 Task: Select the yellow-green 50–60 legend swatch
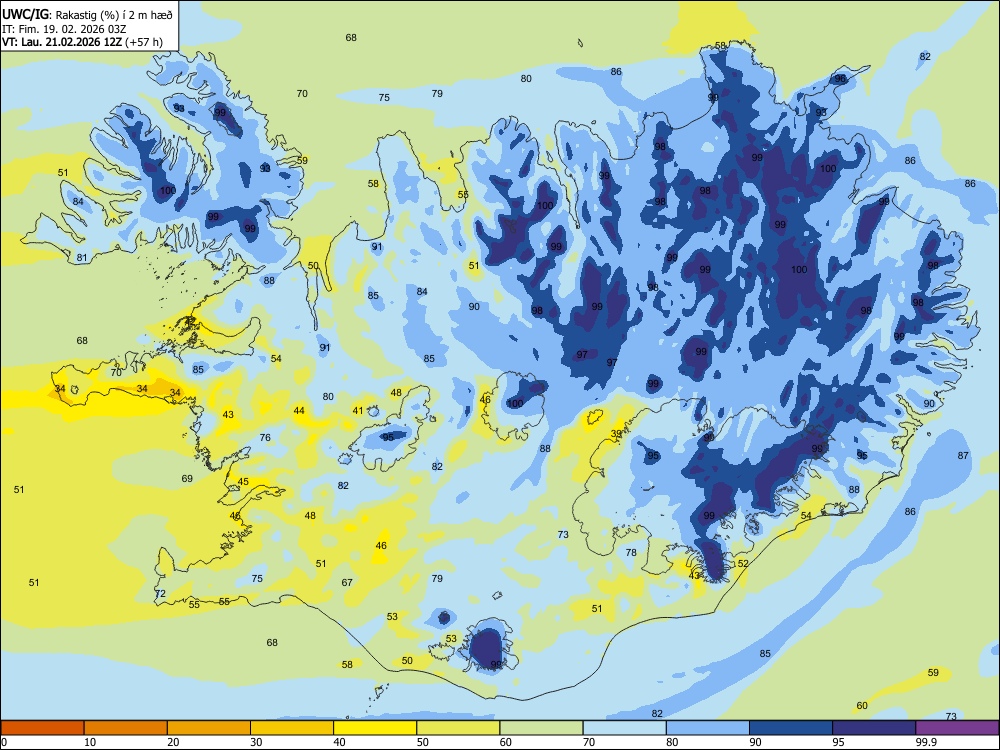pyautogui.click(x=458, y=728)
